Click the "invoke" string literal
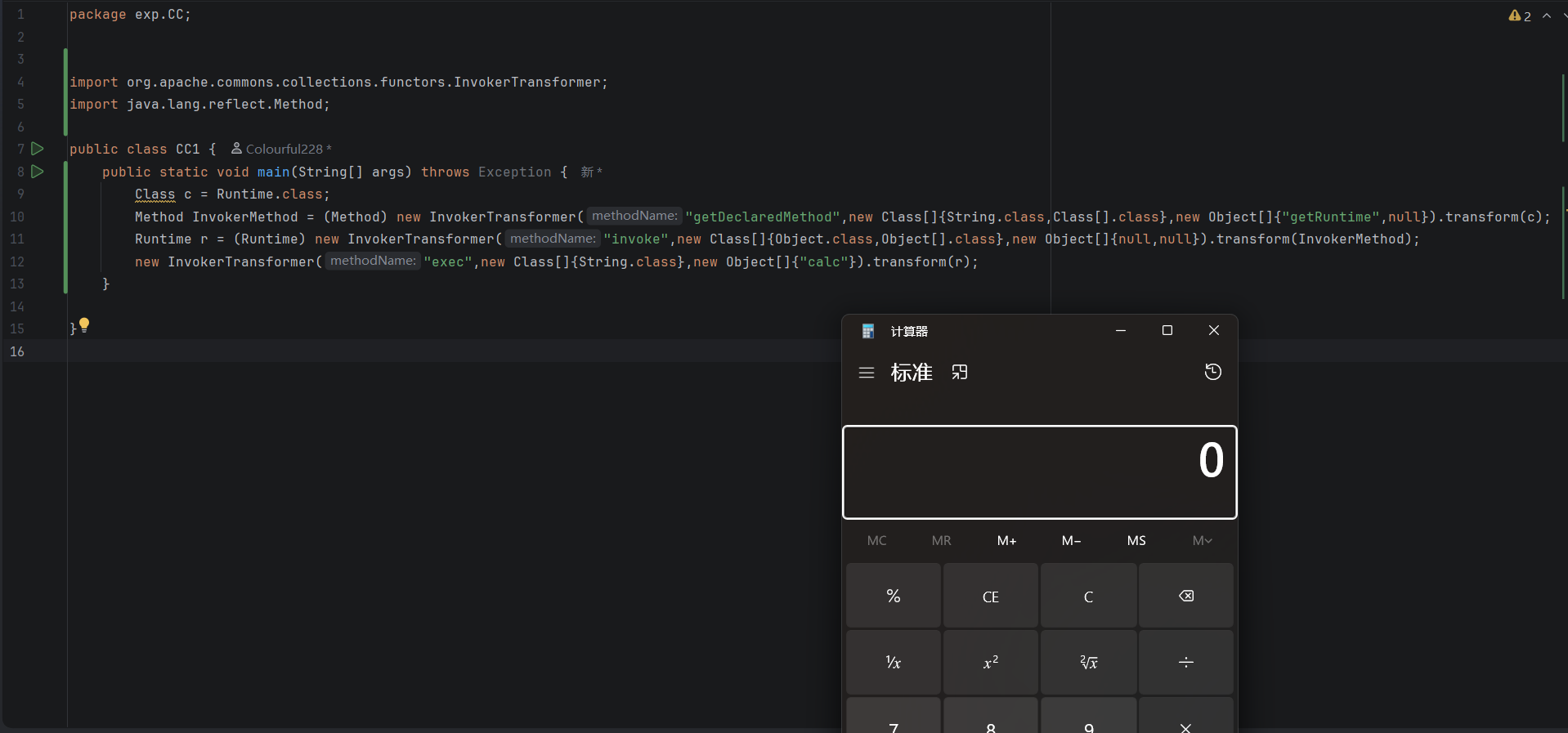1568x733 pixels. [636, 239]
